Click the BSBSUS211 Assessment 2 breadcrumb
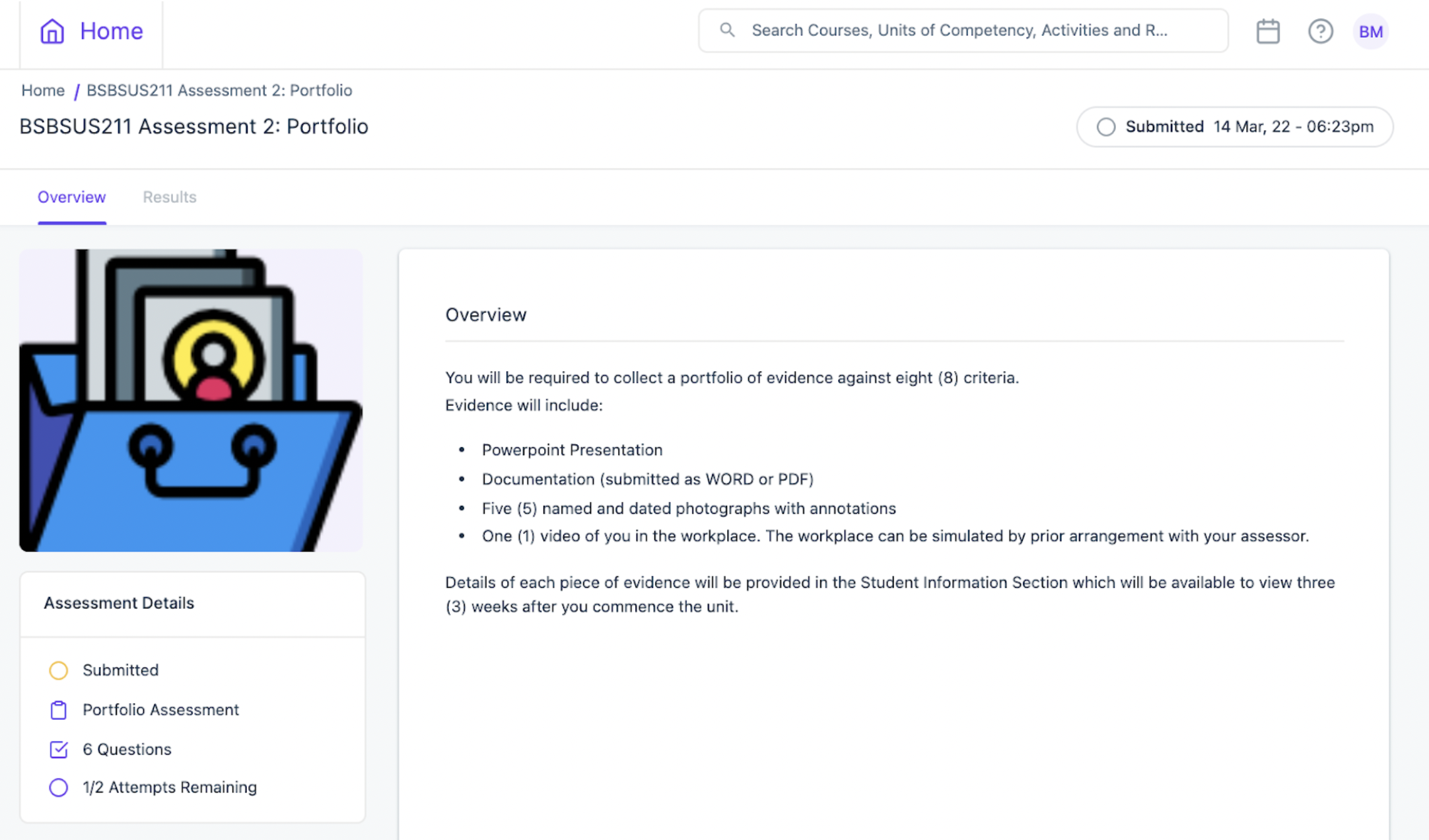The width and height of the screenshot is (1429, 840). tap(219, 90)
